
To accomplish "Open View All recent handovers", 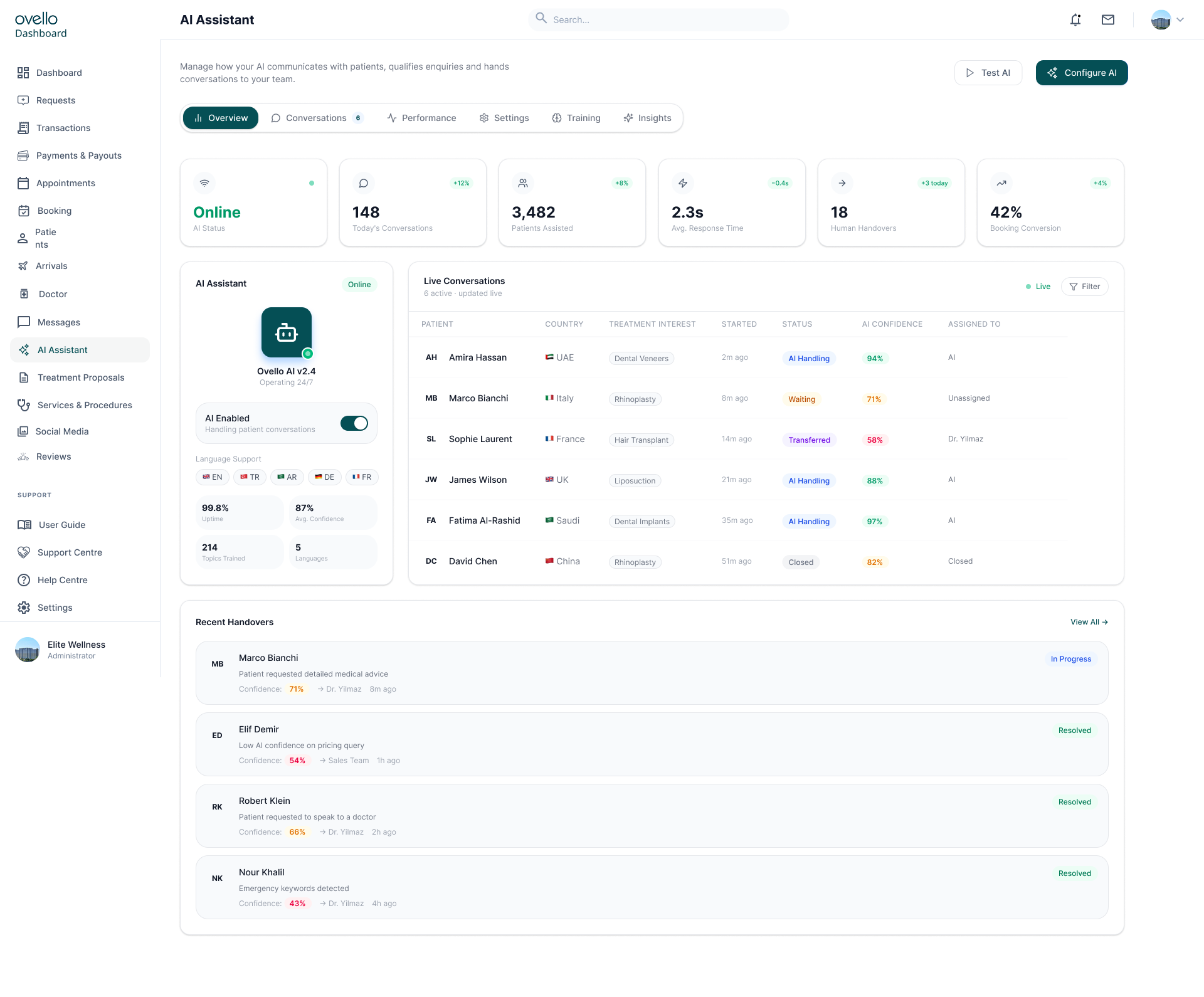I will 1089,622.
